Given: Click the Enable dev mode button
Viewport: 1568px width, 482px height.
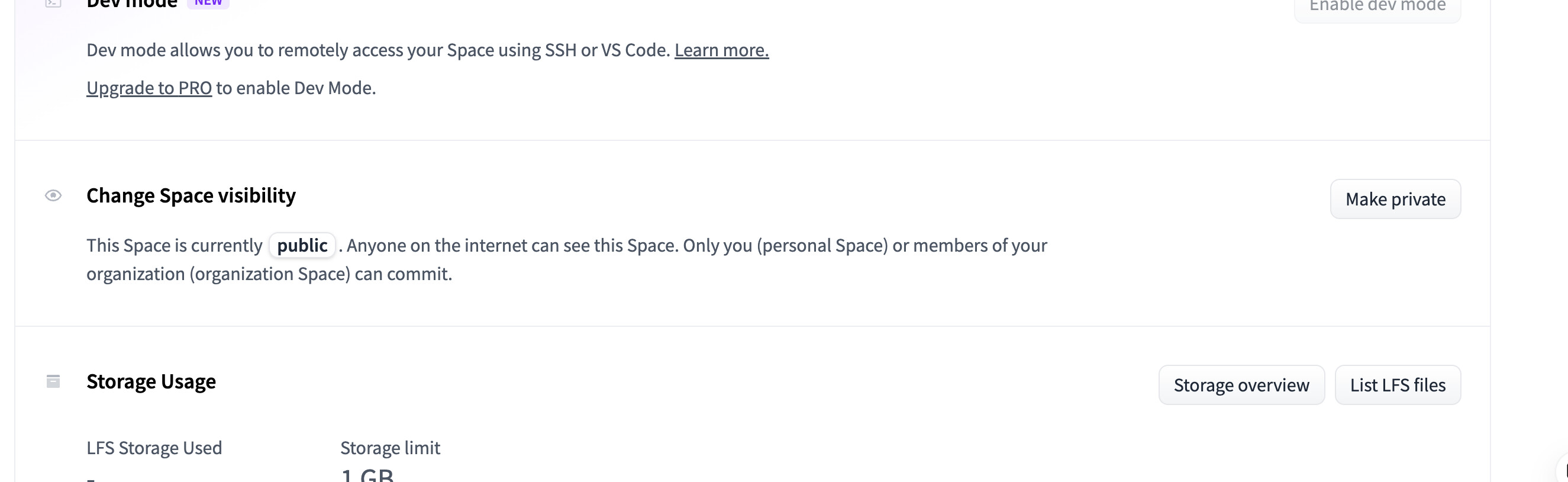Looking at the screenshot, I should 1377,7.
